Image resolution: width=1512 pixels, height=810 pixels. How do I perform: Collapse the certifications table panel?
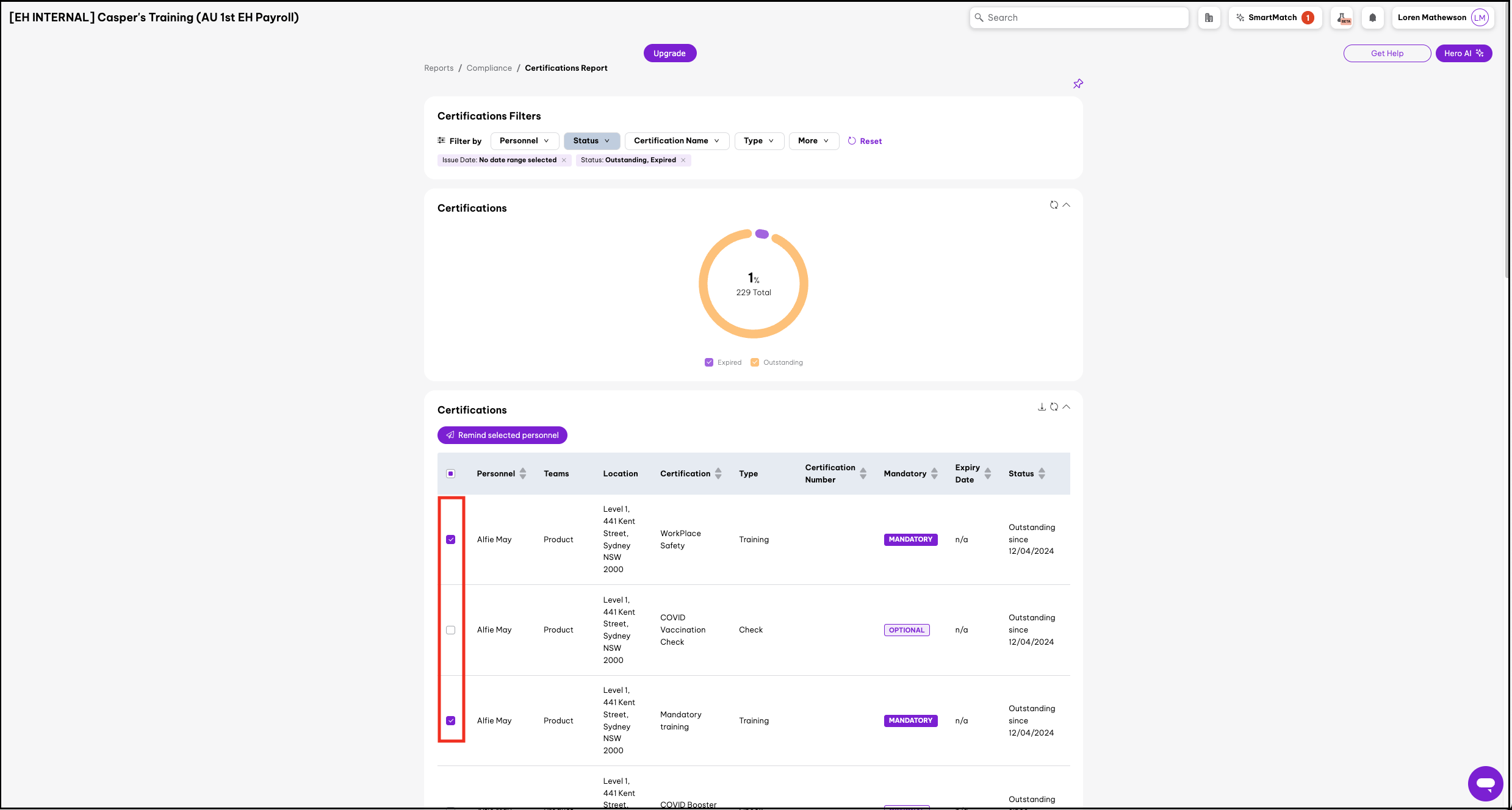point(1066,407)
